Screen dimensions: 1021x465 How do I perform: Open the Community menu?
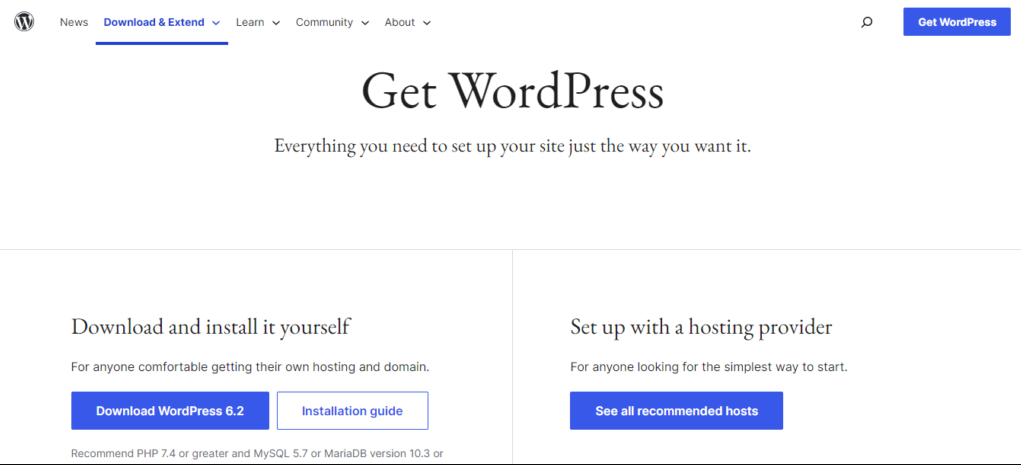coord(324,22)
